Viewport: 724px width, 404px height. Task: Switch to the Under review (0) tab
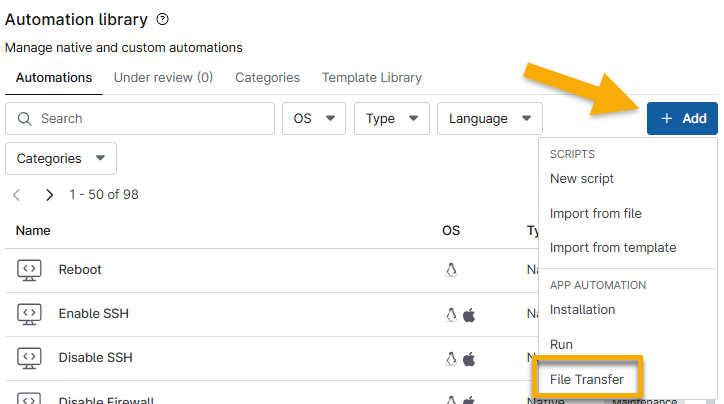coord(163,78)
